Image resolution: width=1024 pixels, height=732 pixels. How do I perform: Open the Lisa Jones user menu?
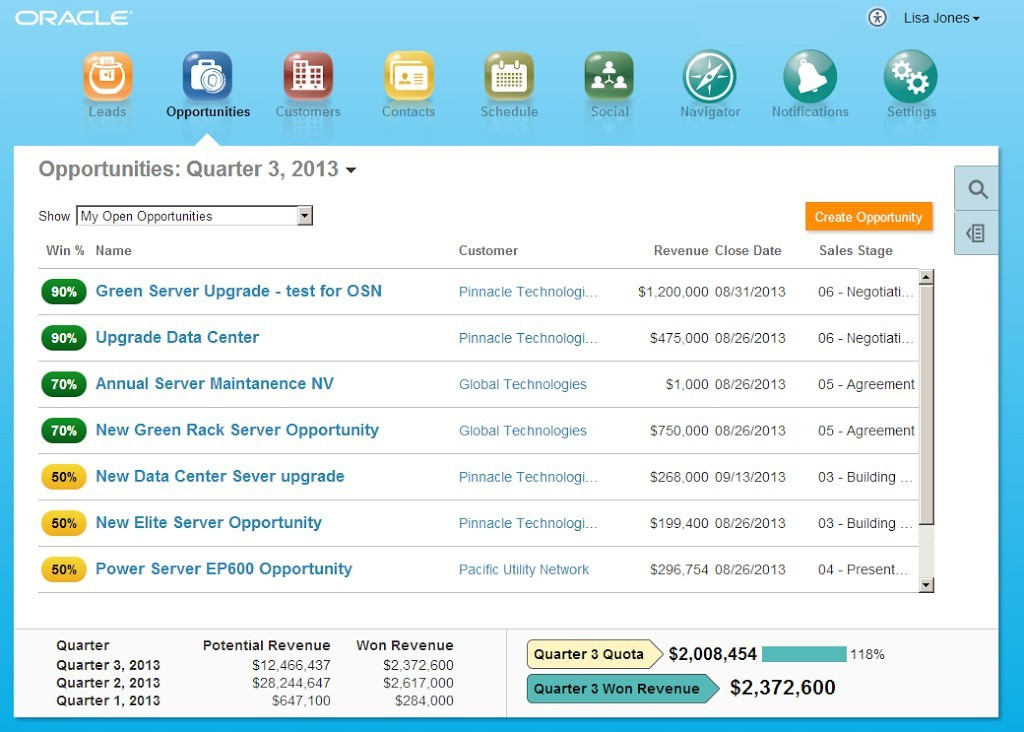[x=941, y=18]
